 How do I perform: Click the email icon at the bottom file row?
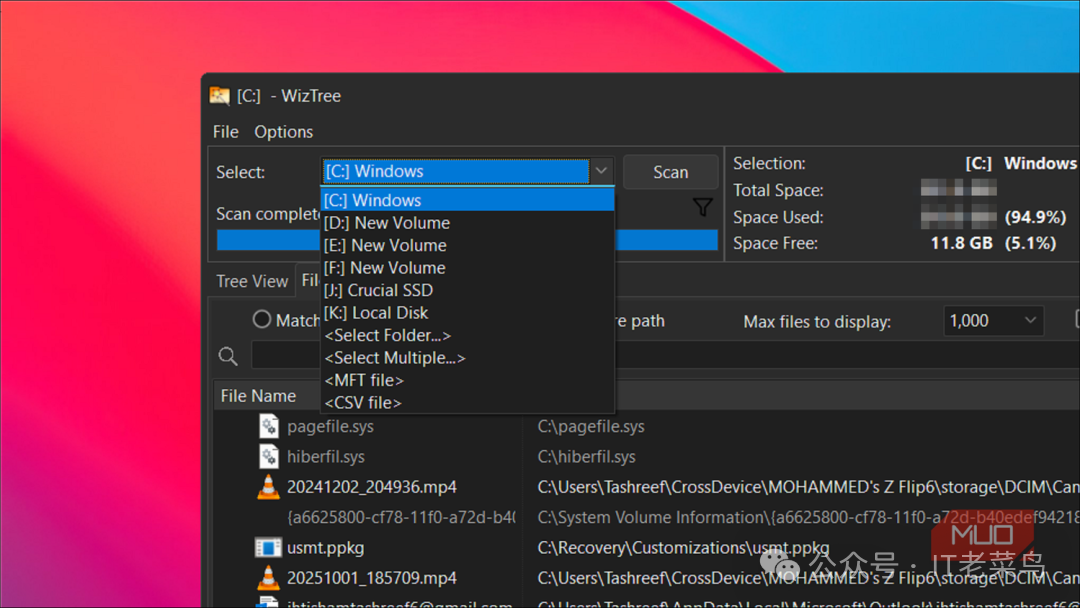(x=266, y=602)
